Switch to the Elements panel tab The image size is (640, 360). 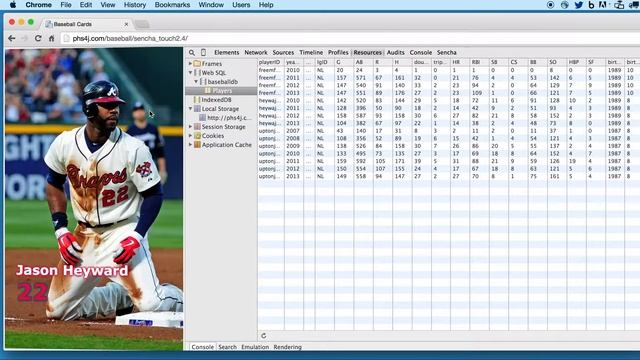click(x=227, y=52)
